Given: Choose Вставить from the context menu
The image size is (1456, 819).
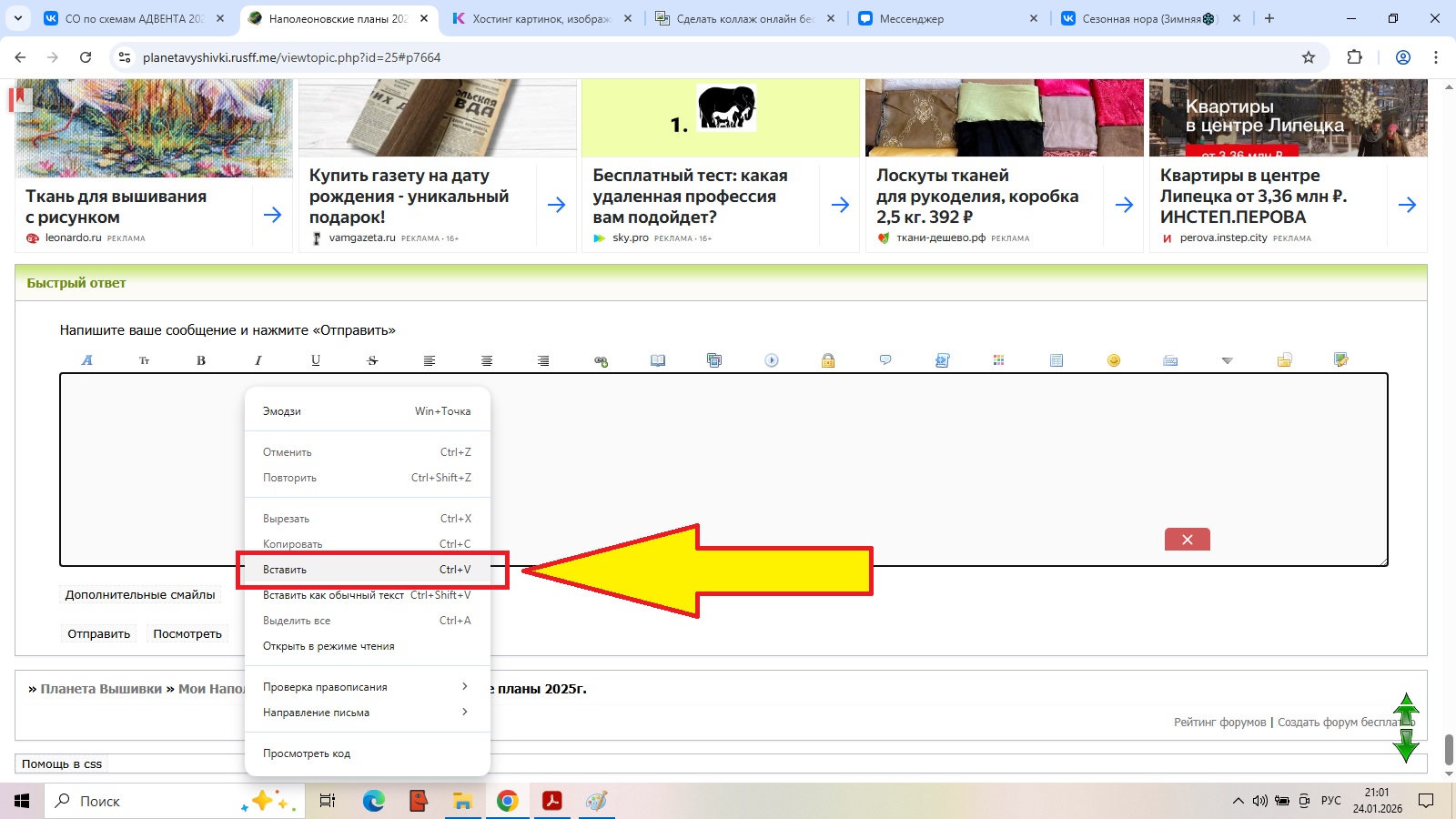Looking at the screenshot, I should (367, 570).
